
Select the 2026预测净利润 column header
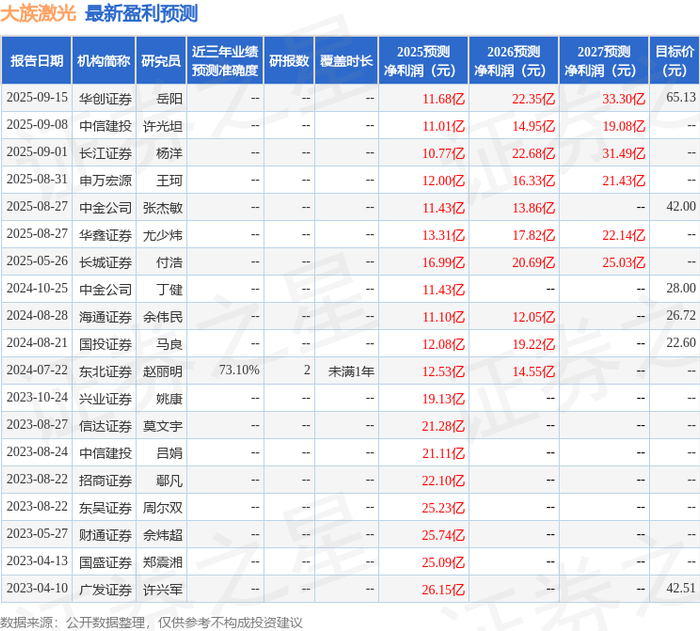pyautogui.click(x=513, y=61)
